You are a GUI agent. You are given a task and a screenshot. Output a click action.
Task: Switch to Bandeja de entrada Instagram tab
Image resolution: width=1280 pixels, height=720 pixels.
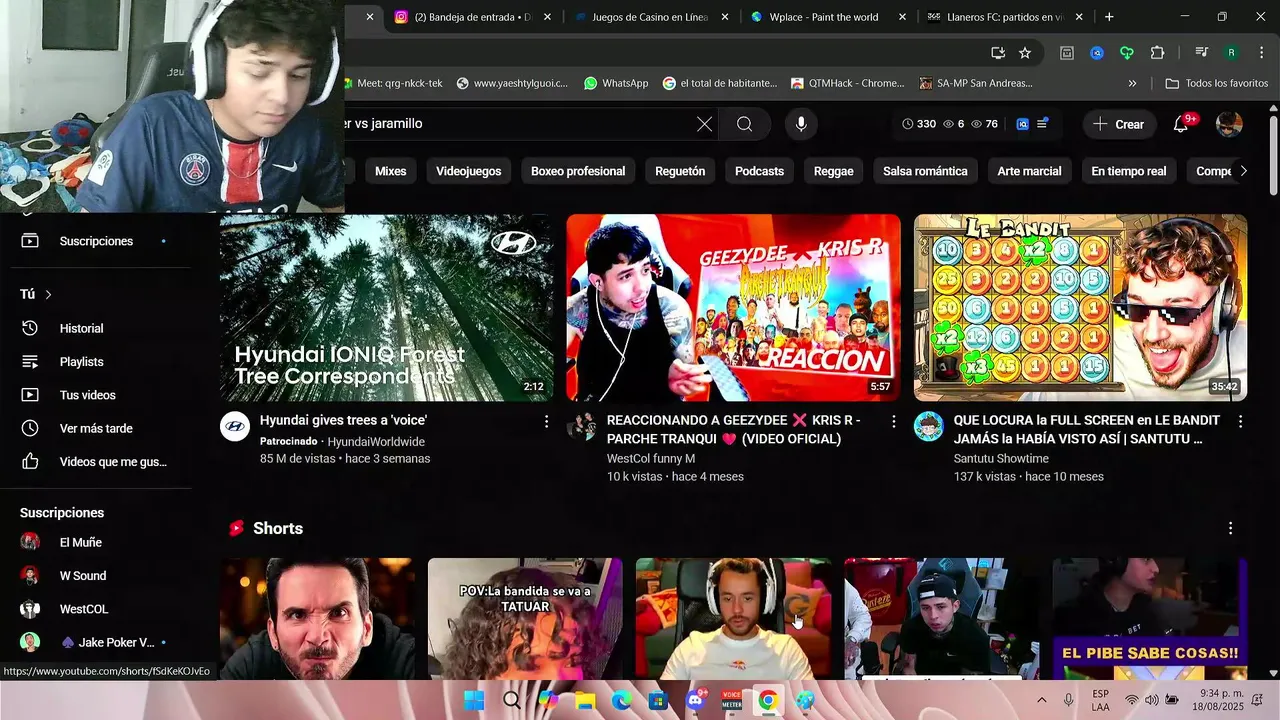[x=471, y=17]
